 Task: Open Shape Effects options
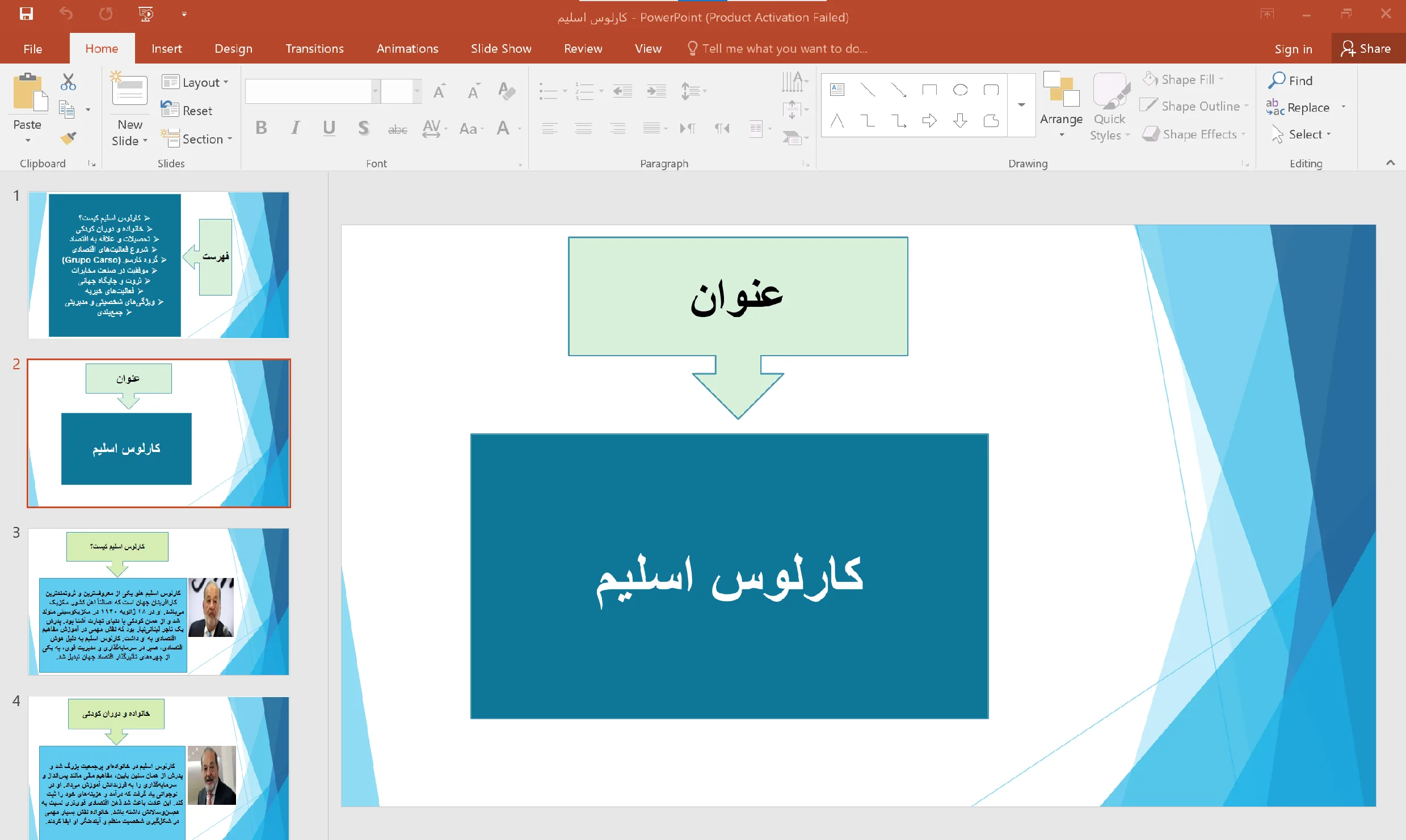[1194, 134]
